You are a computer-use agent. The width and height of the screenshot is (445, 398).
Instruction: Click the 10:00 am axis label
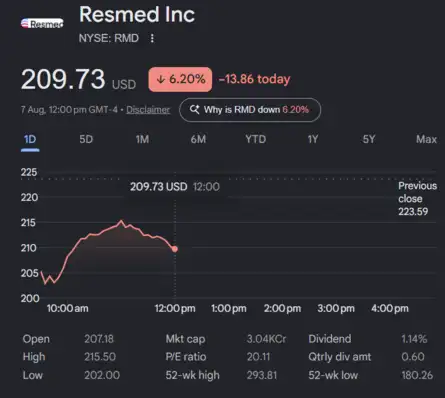click(x=68, y=308)
